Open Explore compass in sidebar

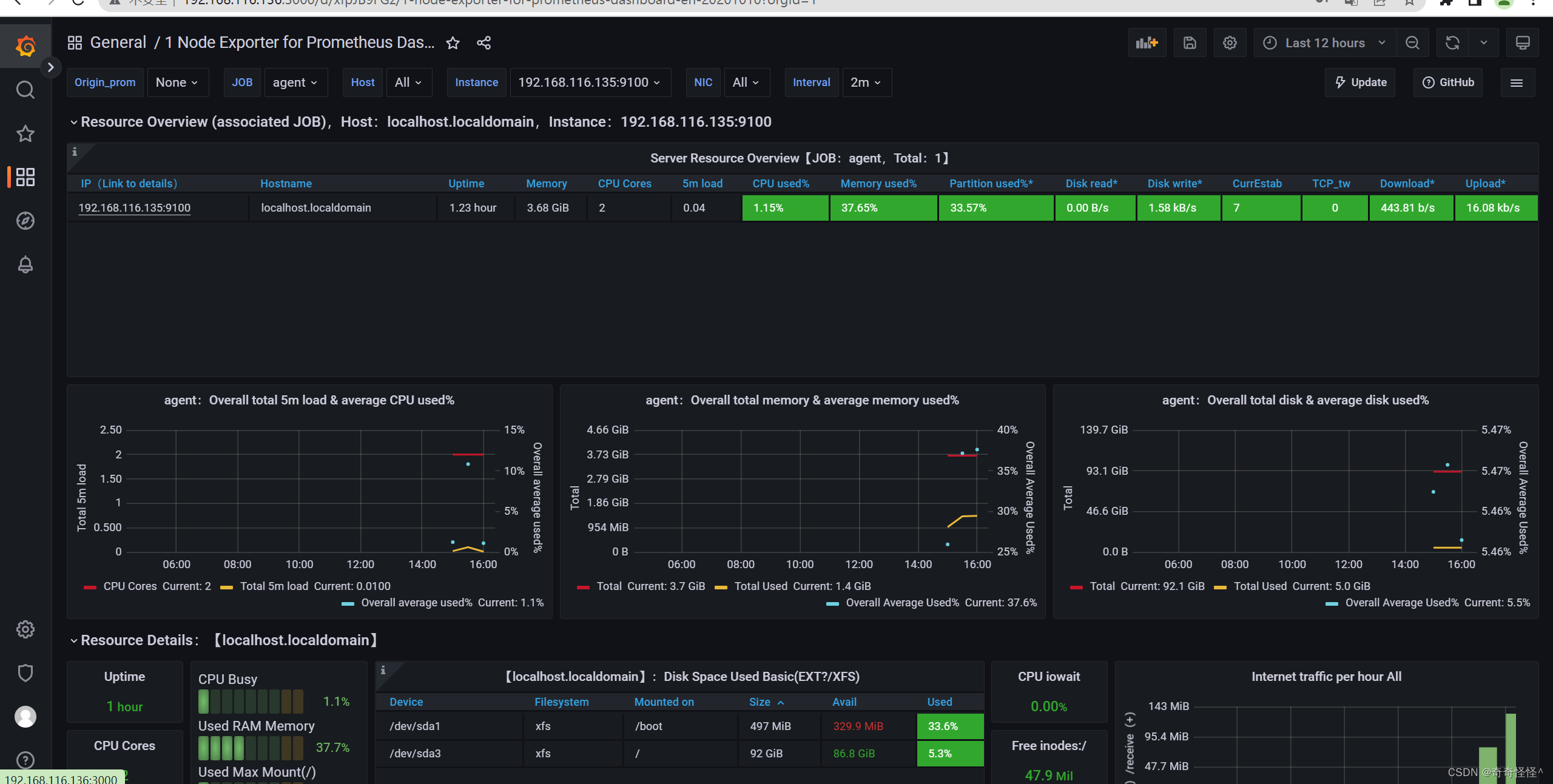tap(25, 221)
